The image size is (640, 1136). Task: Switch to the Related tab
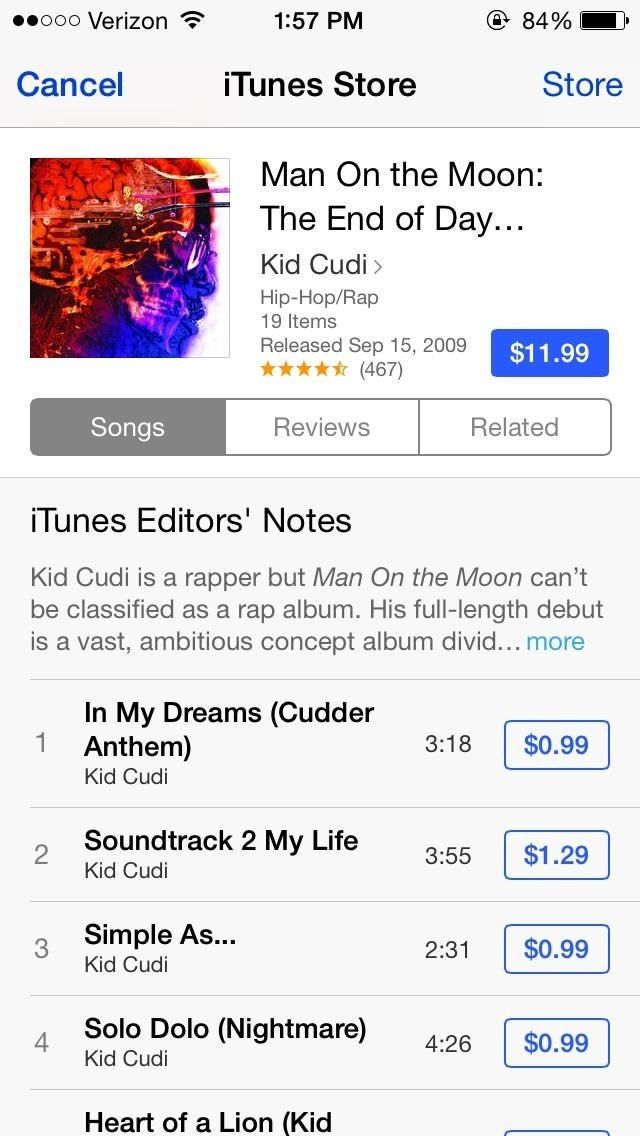click(515, 427)
